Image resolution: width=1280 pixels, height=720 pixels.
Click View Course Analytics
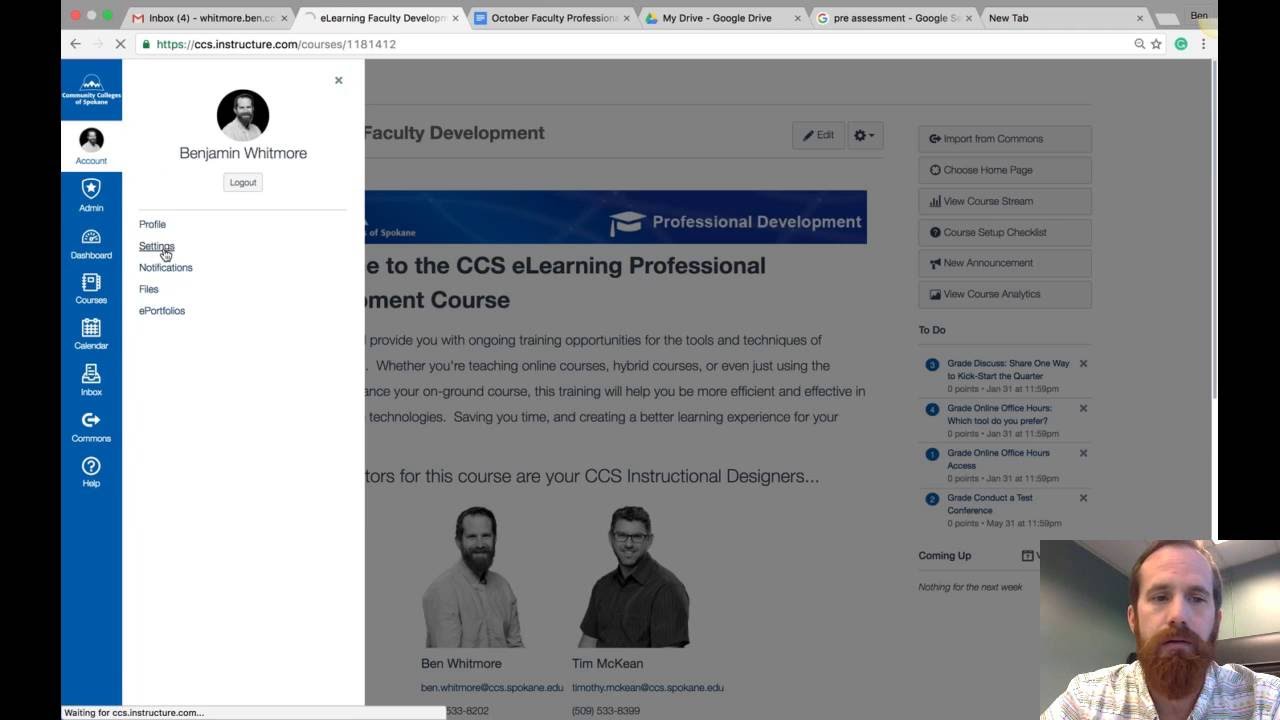click(1005, 294)
